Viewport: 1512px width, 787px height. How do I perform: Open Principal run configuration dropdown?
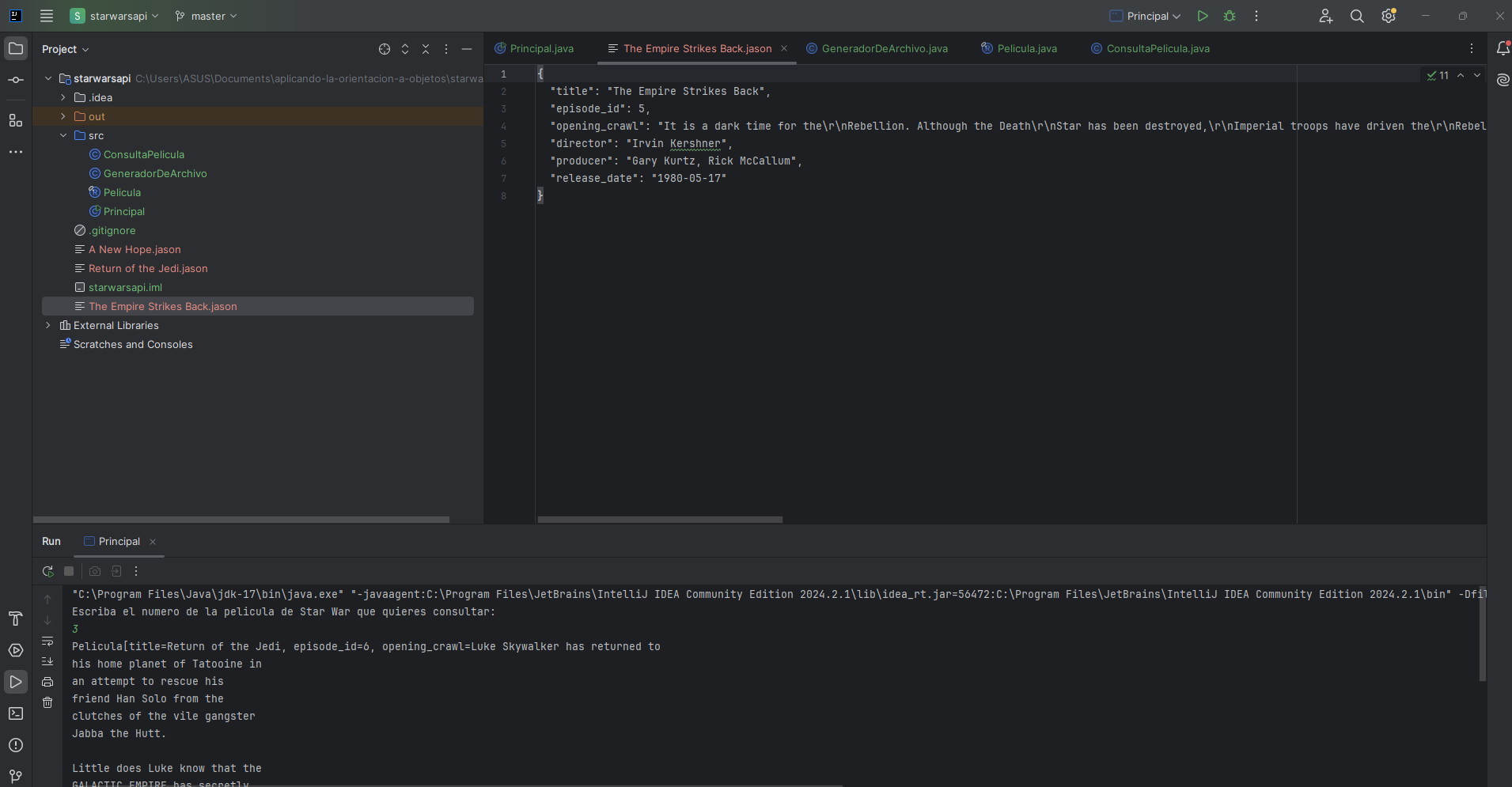coord(1145,16)
